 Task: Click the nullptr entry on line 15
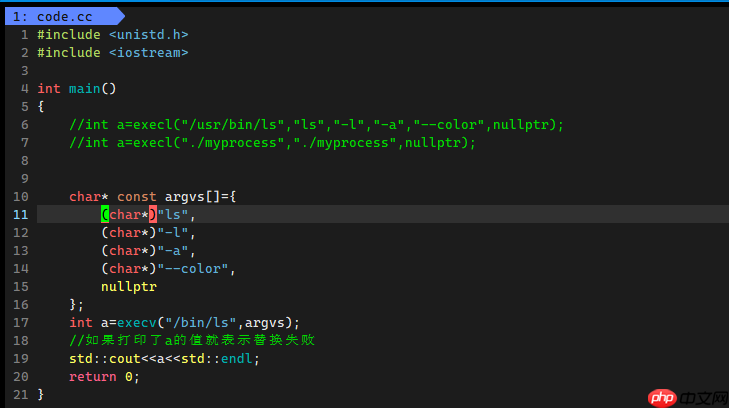tap(129, 287)
